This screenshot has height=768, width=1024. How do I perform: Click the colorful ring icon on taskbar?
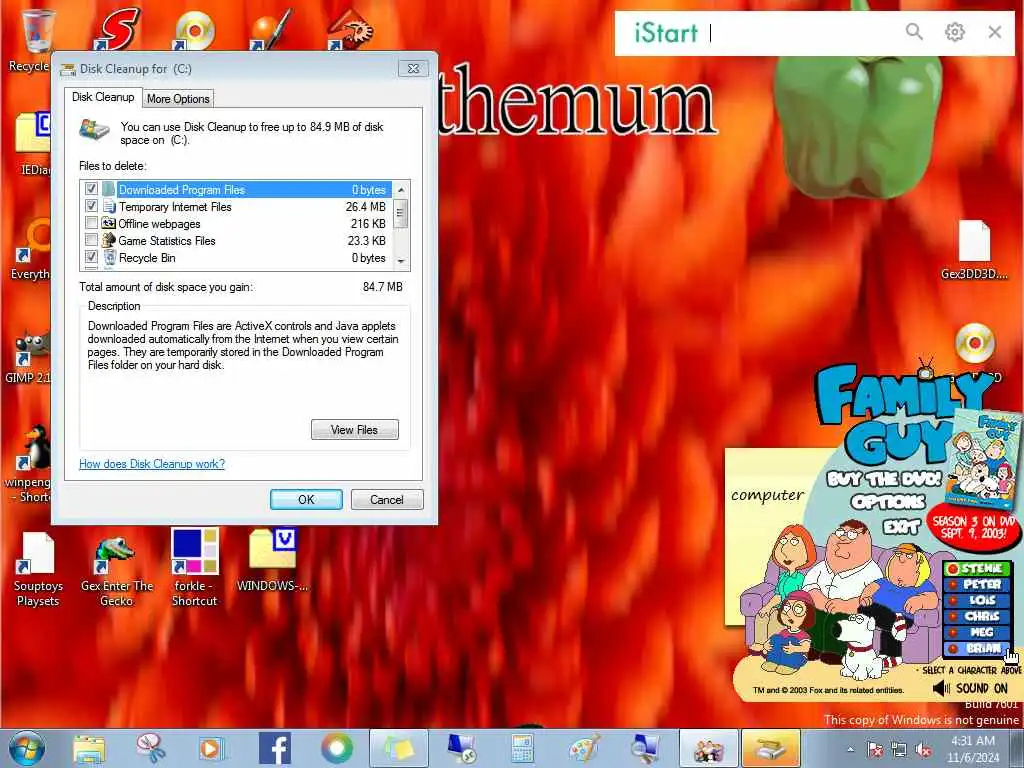click(x=337, y=748)
